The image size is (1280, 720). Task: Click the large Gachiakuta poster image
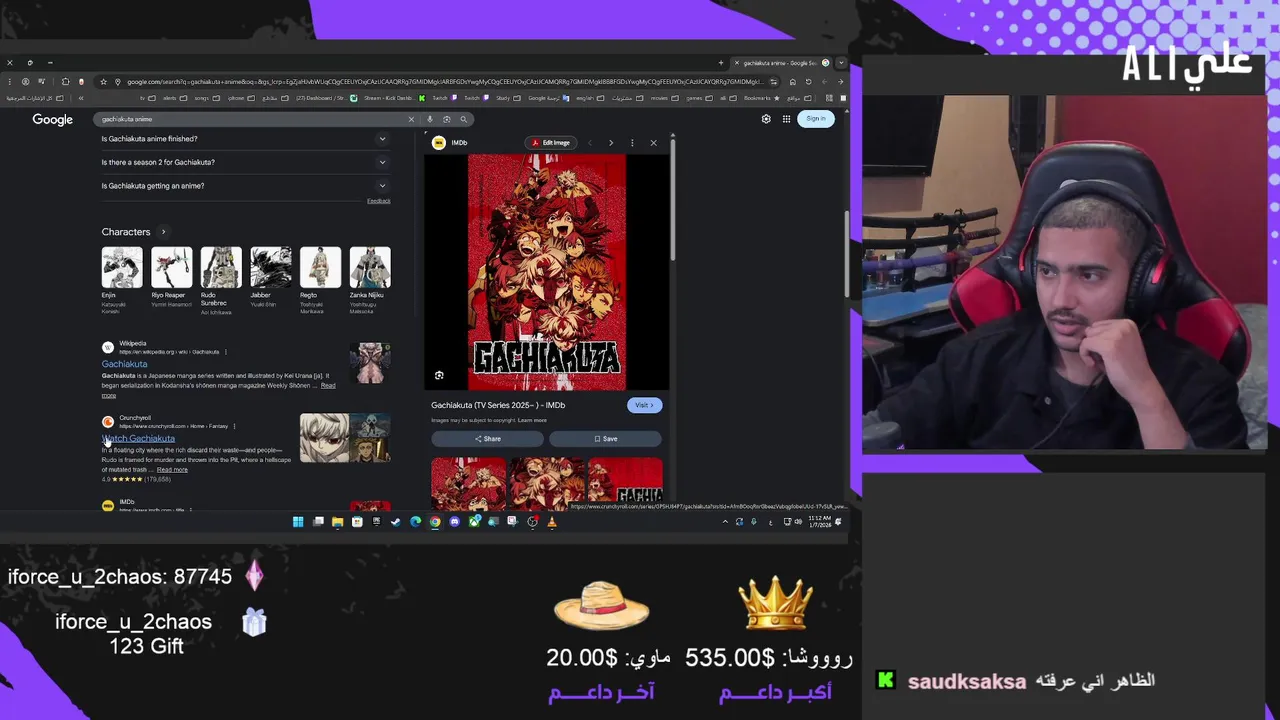pyautogui.click(x=547, y=272)
